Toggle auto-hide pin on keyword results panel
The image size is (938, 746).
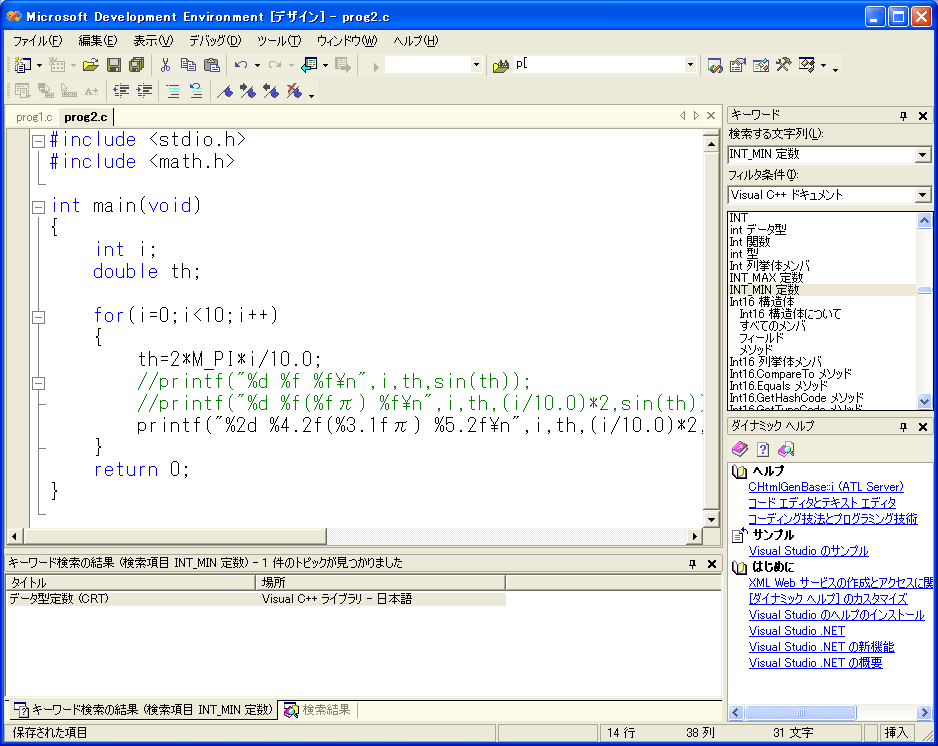(692, 564)
